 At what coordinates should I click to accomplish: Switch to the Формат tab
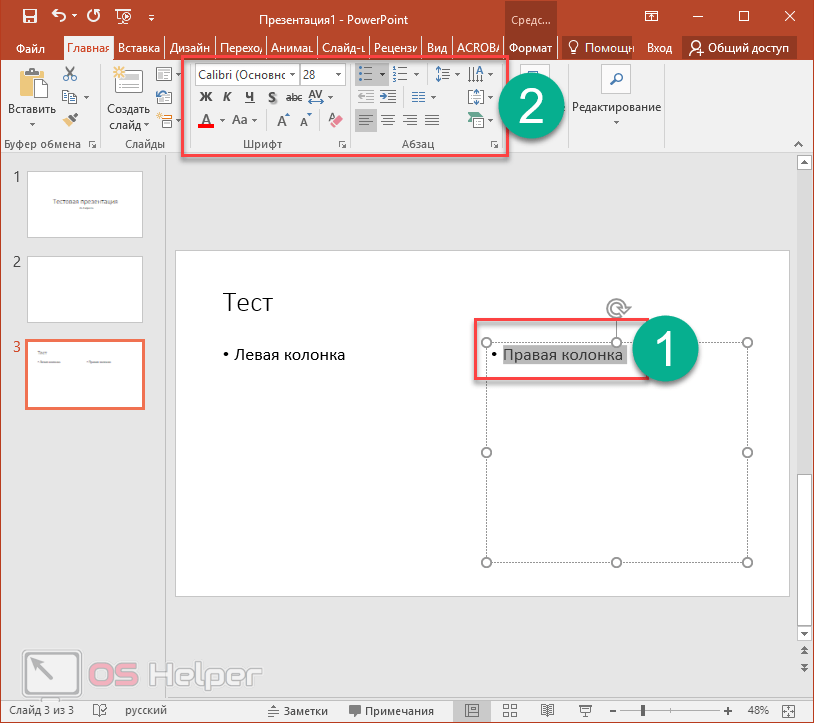tap(530, 48)
